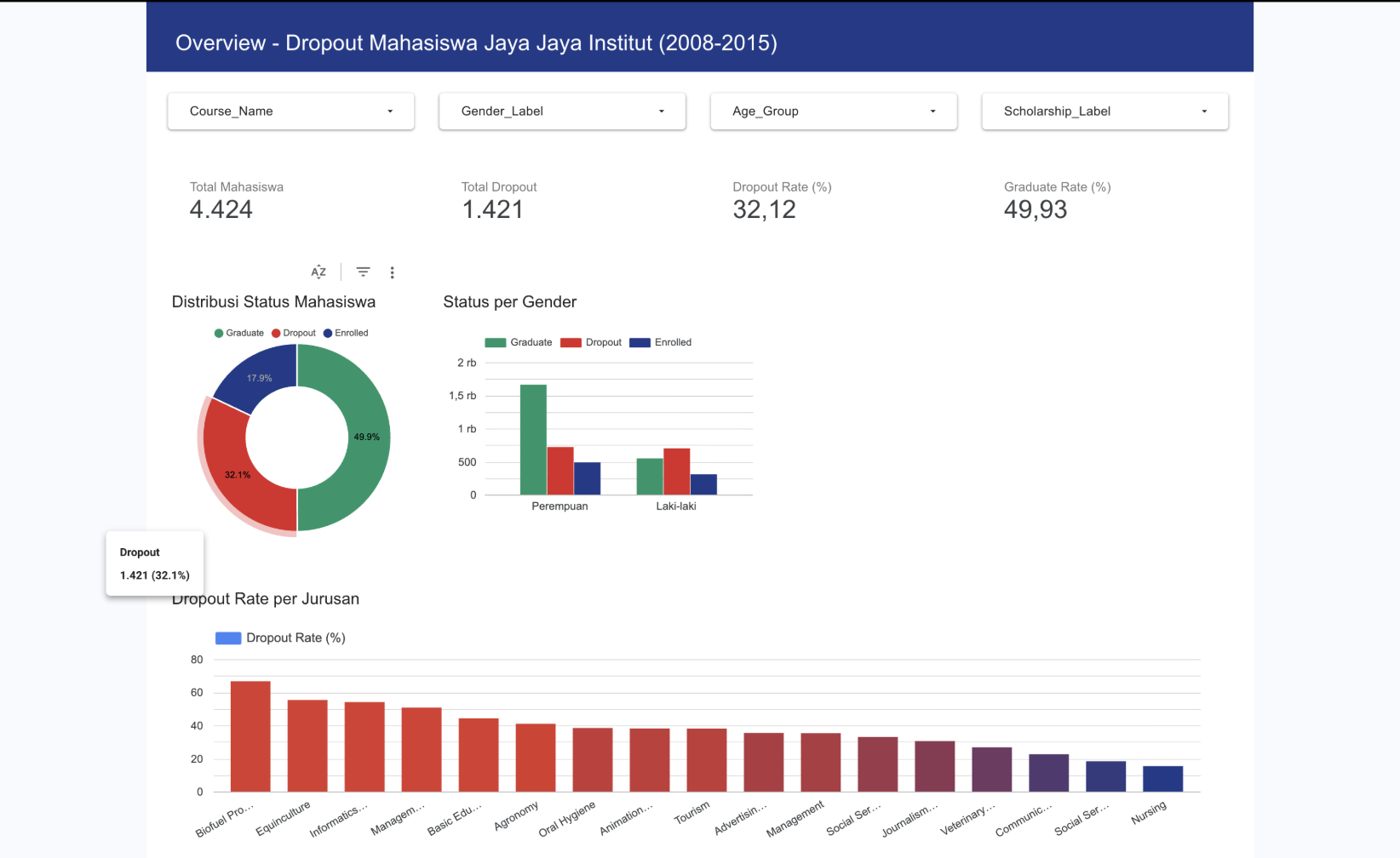Image resolution: width=1400 pixels, height=858 pixels.
Task: Open the filter icon on the donut chart toolbar
Action: pyautogui.click(x=363, y=272)
